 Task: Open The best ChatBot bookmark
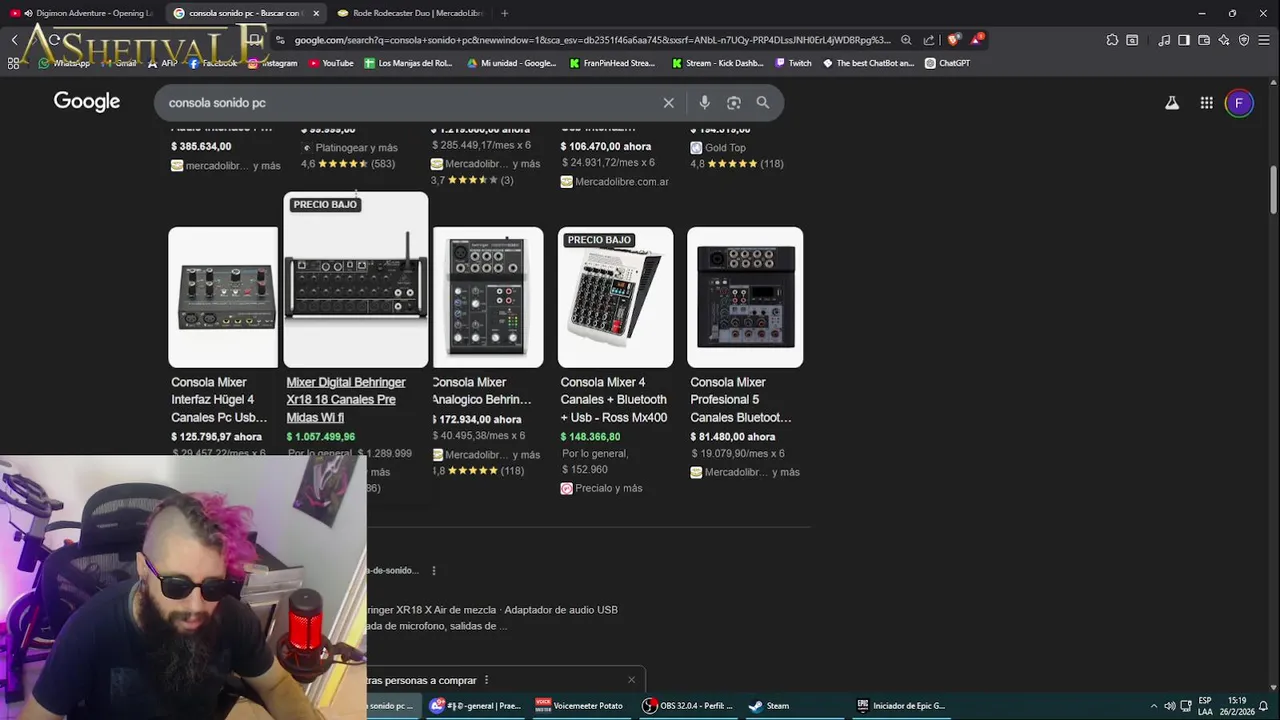[x=869, y=63]
